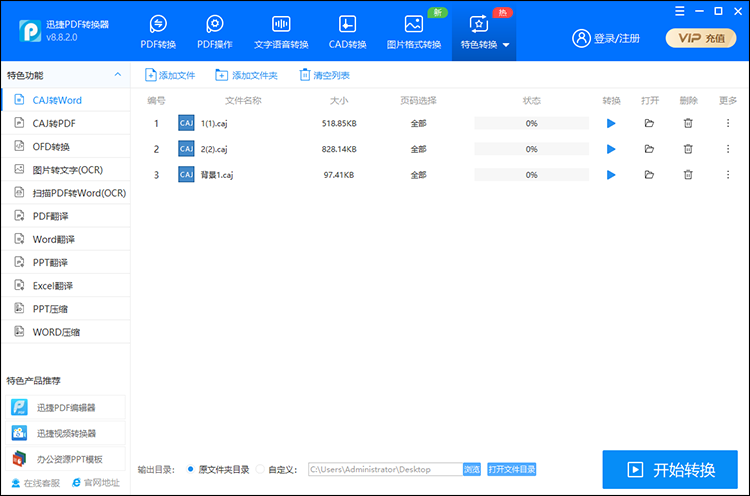Select WORD压缩 in the sidebar
Image resolution: width=750 pixels, height=496 pixels.
(66, 332)
